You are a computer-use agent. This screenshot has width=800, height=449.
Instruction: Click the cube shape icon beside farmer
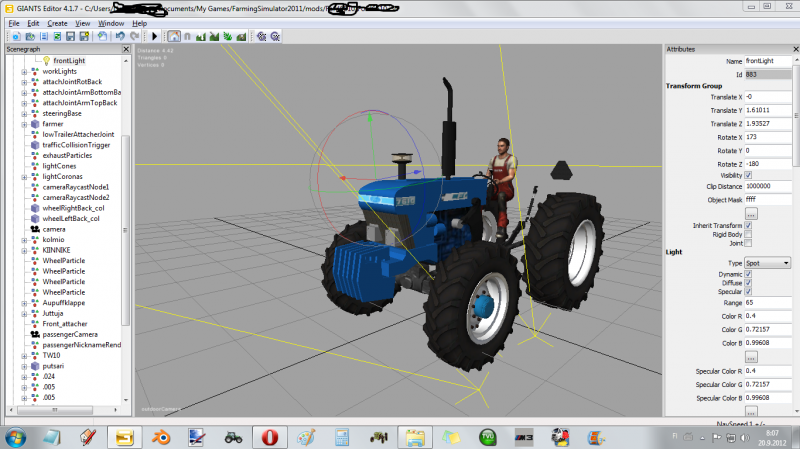click(x=35, y=124)
